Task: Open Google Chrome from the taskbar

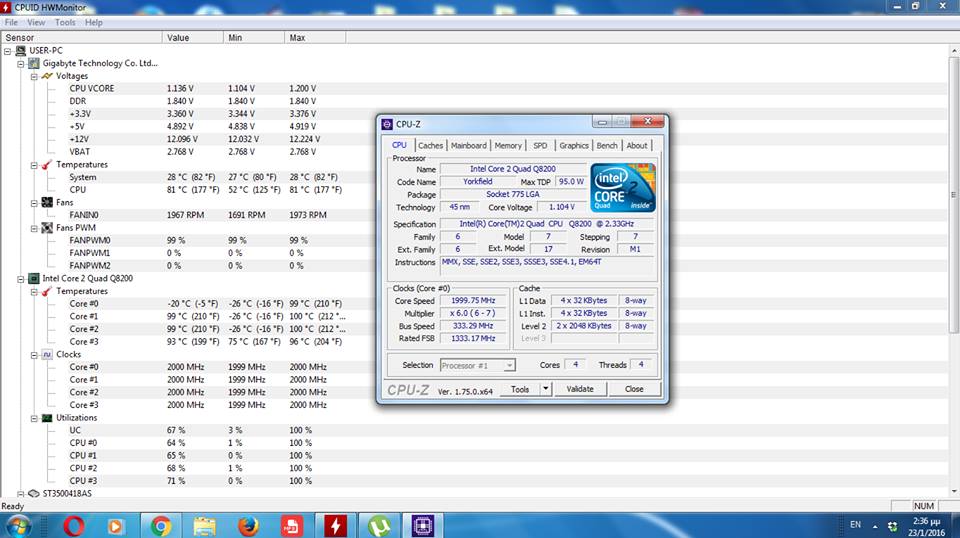Action: (161, 524)
